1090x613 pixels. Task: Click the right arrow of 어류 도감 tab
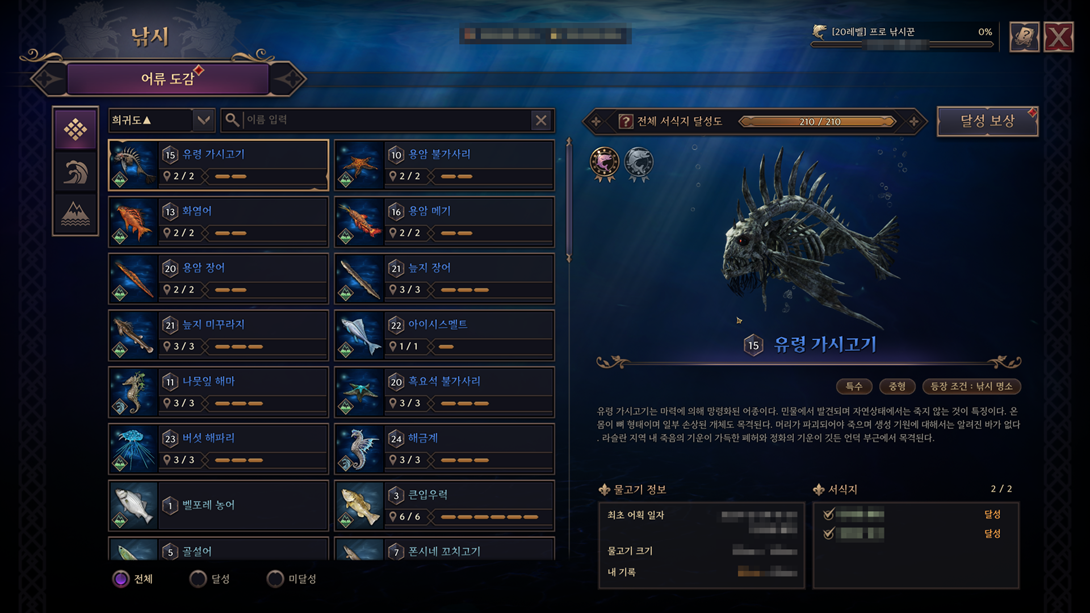click(288, 79)
